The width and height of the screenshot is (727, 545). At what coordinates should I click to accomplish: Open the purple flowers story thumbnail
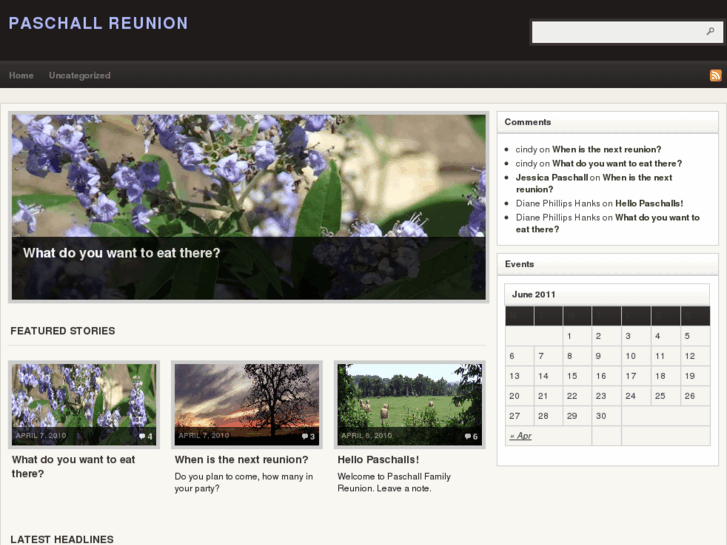pyautogui.click(x=84, y=404)
